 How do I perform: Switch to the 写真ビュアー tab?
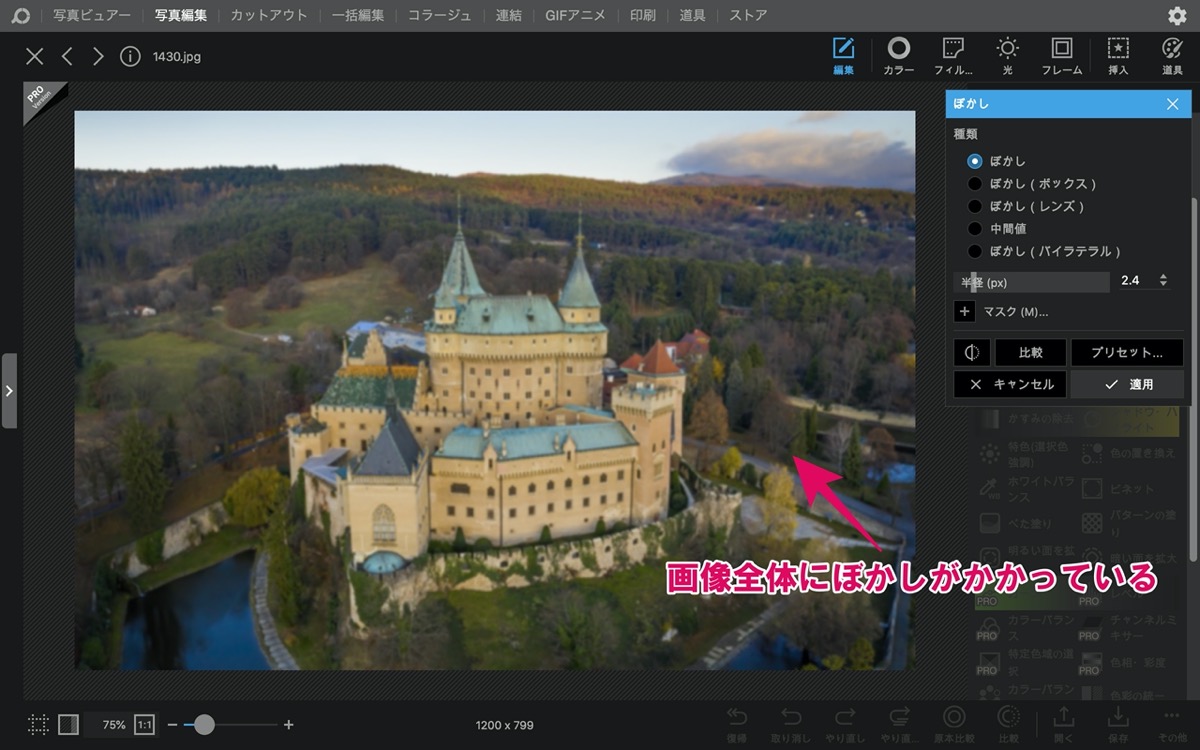[x=92, y=16]
